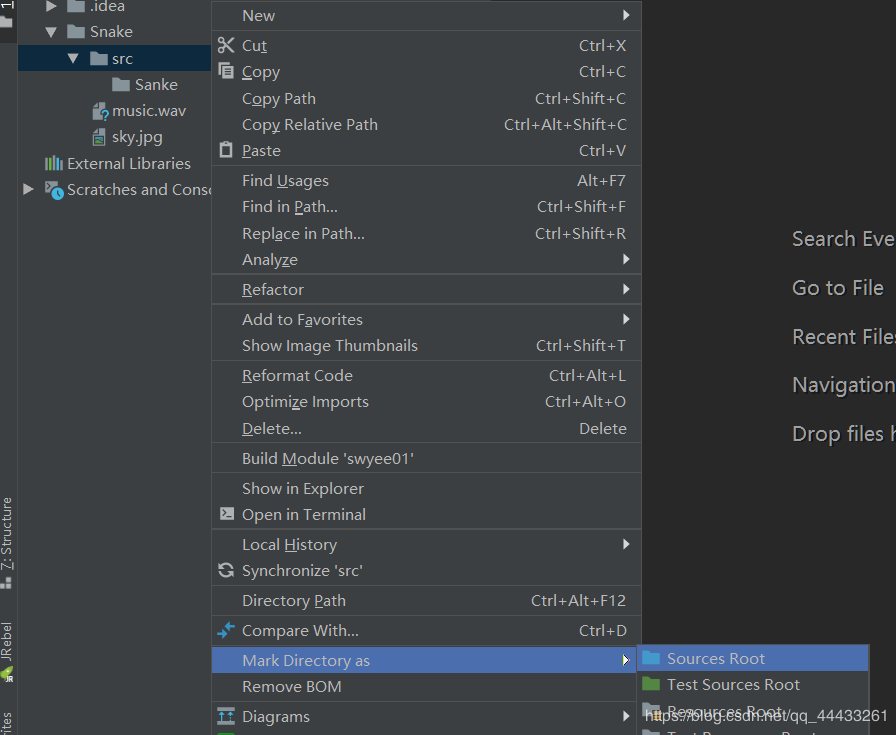
Task: Select music.wav file in project tree
Action: (x=148, y=111)
